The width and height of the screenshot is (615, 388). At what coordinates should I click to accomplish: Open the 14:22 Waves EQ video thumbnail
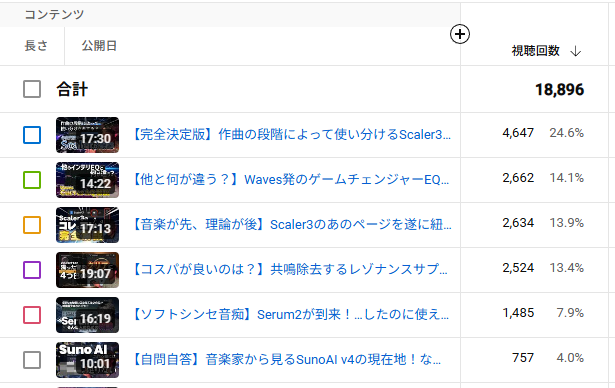point(87,180)
